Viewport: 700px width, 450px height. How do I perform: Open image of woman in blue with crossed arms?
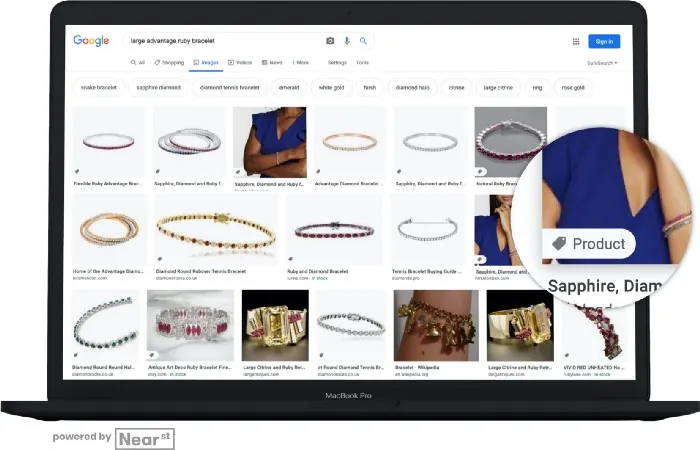click(270, 142)
